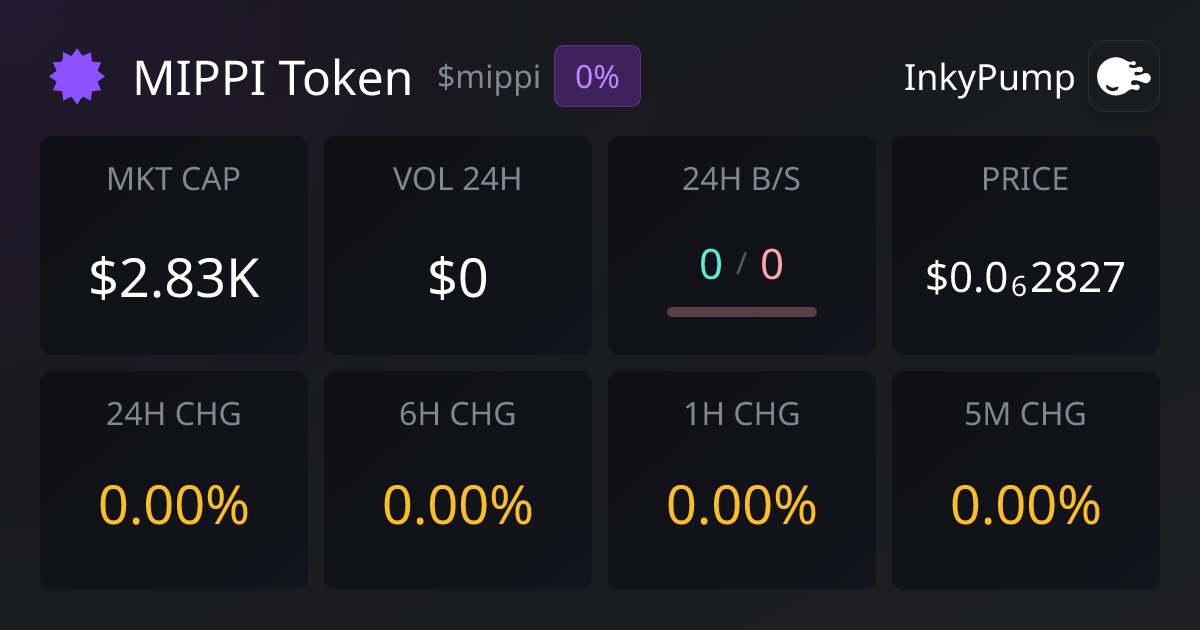Select the MKT CAP stats card
This screenshot has width=1200, height=630.
[x=174, y=245]
